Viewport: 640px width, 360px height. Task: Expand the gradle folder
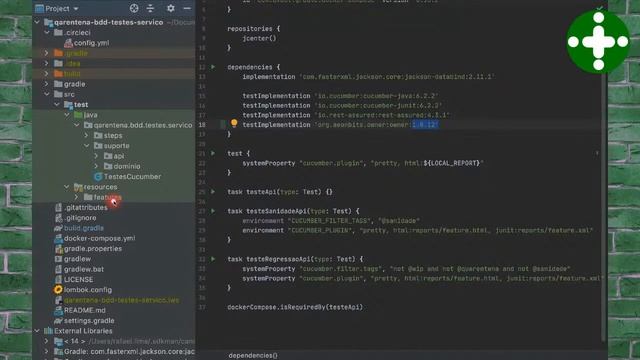pos(47,84)
